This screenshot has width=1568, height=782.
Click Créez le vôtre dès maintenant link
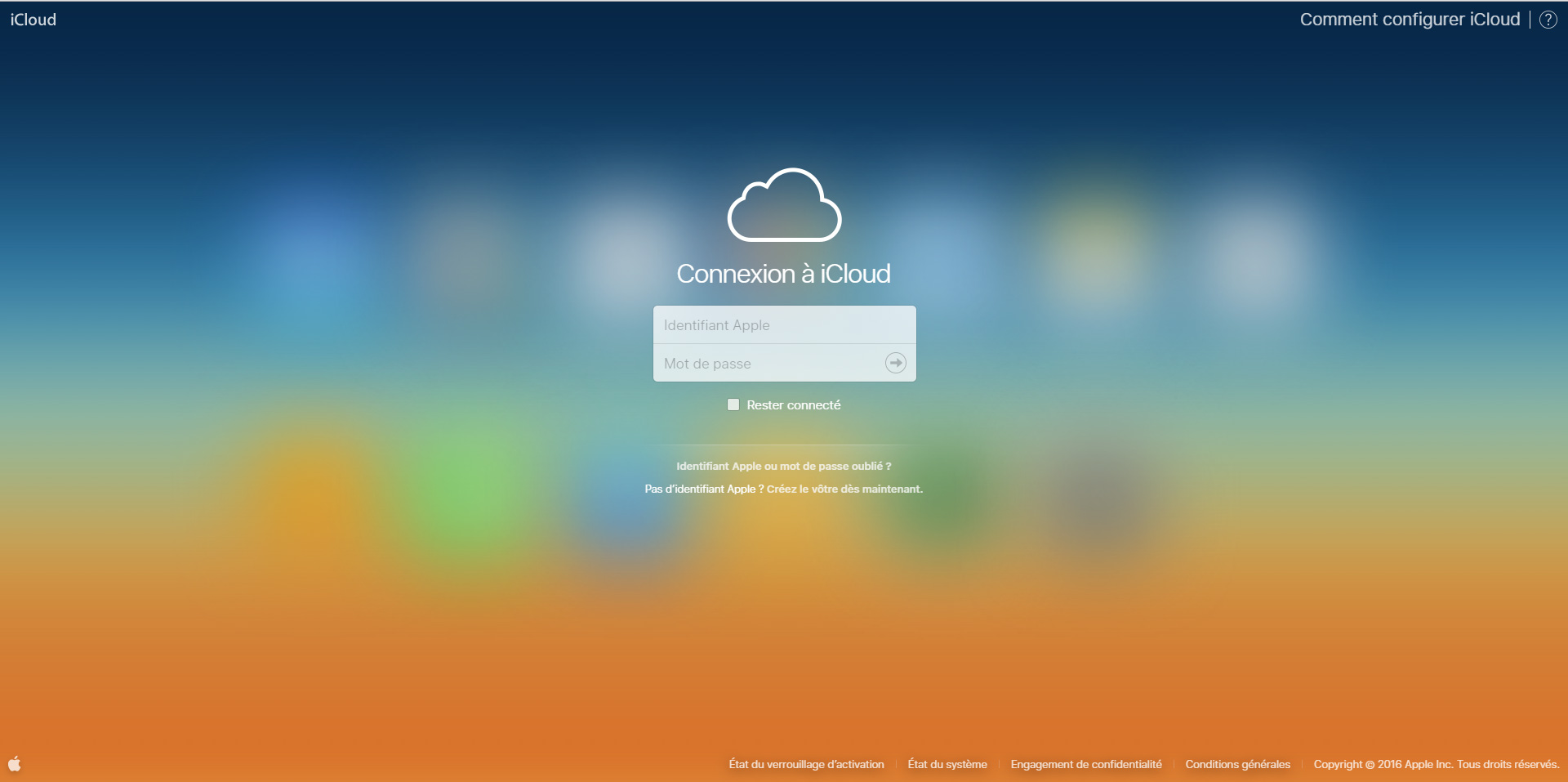tap(844, 489)
